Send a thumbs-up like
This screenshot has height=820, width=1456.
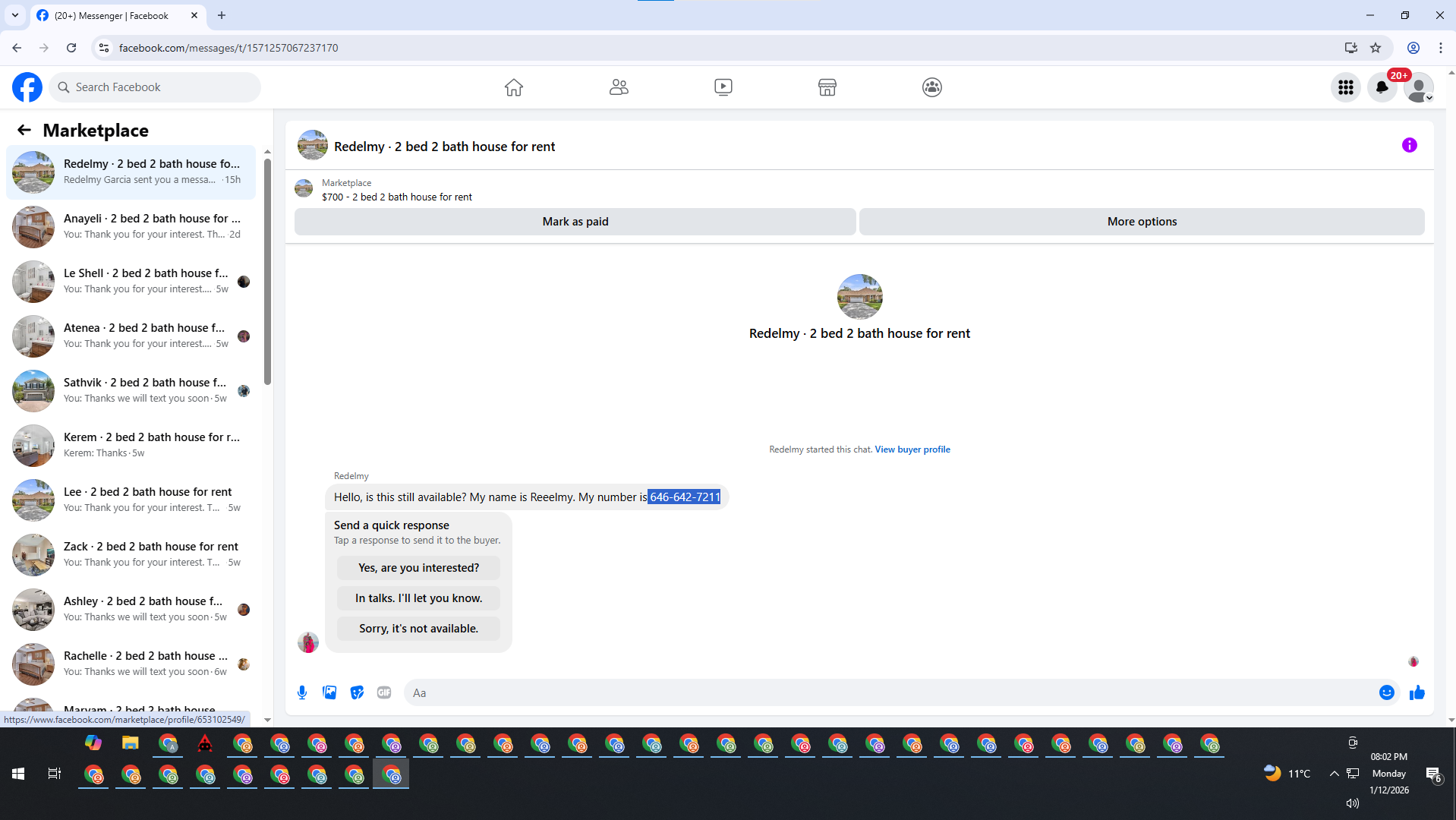coord(1417,692)
